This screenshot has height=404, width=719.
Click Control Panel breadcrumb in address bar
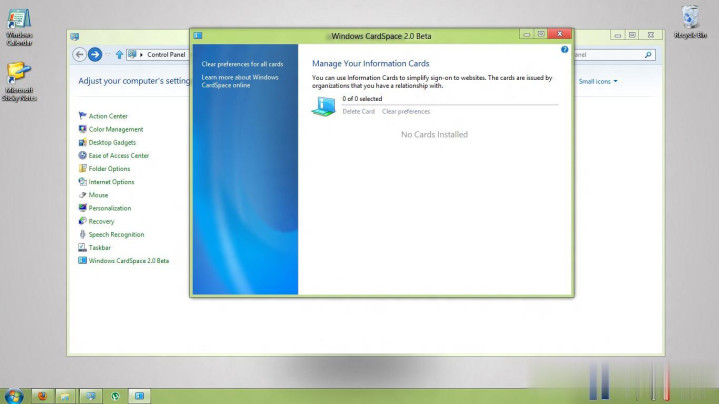click(166, 55)
